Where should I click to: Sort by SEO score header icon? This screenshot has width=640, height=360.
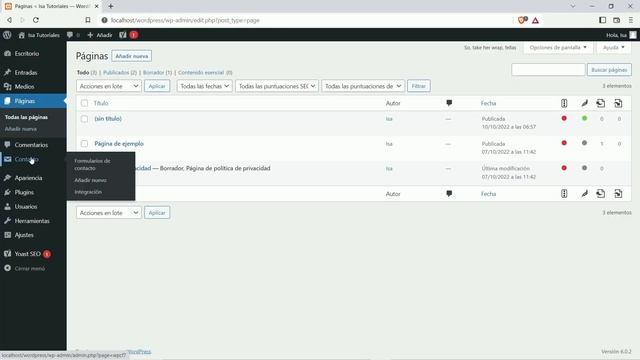[564, 103]
